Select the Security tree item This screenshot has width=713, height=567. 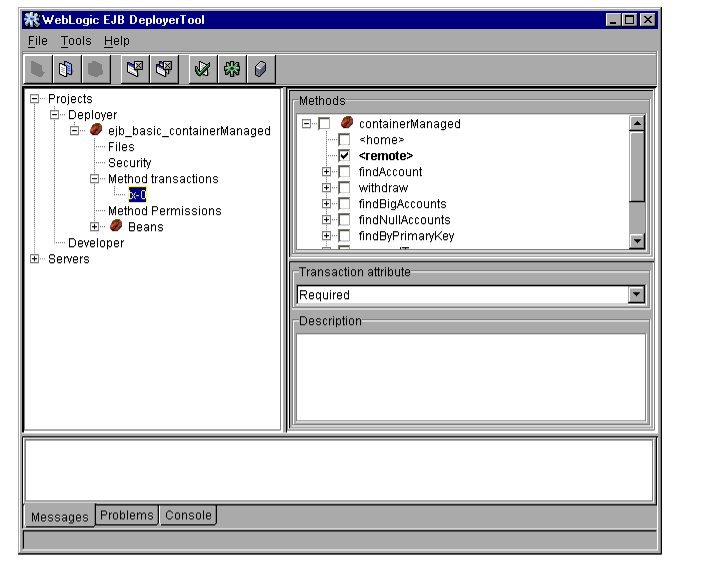click(x=129, y=163)
